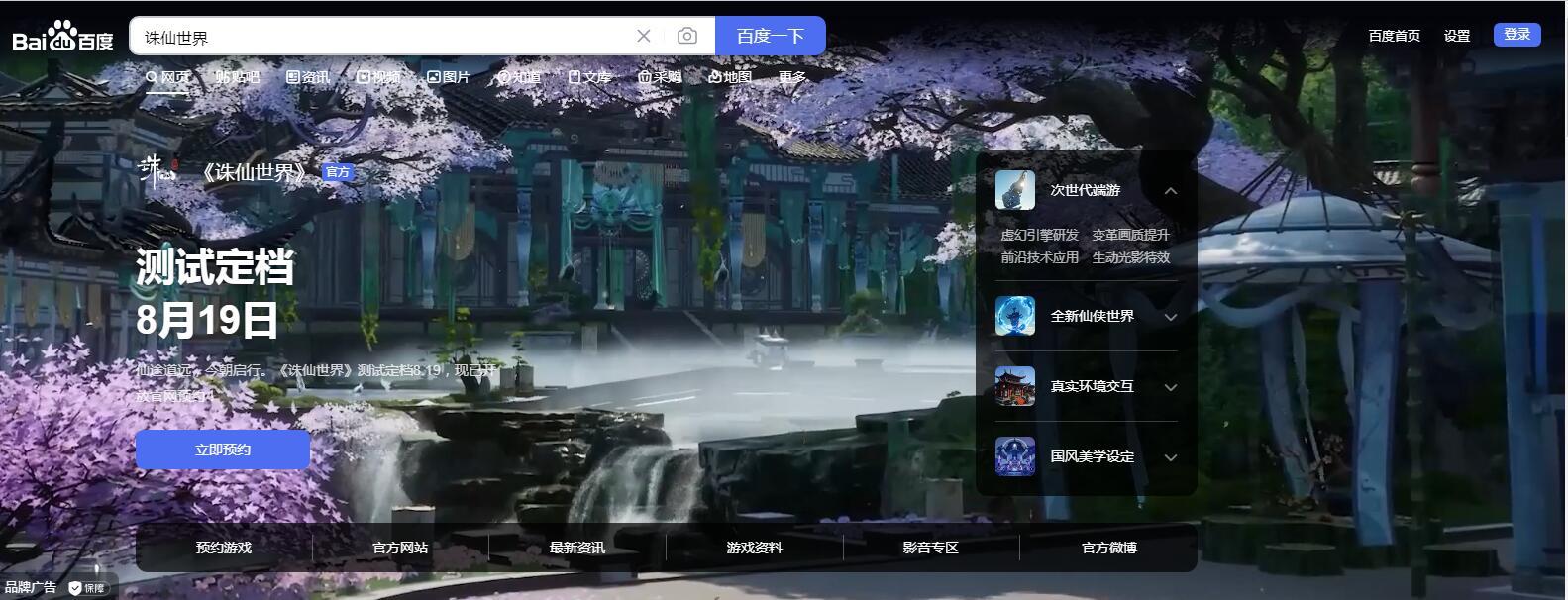Open 预约游戏 bottom link

click(x=224, y=548)
